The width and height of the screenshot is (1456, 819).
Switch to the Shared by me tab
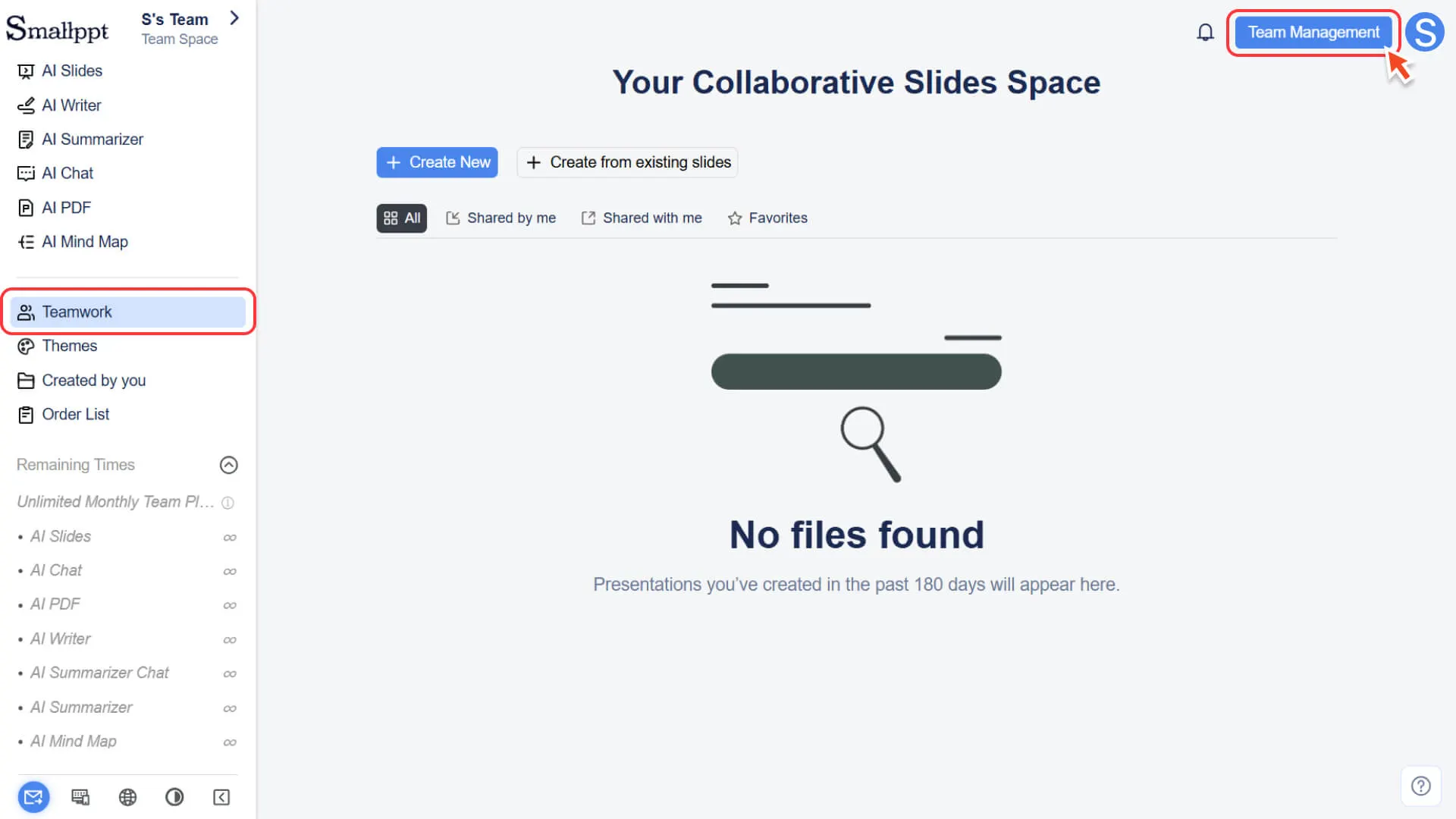coord(501,218)
